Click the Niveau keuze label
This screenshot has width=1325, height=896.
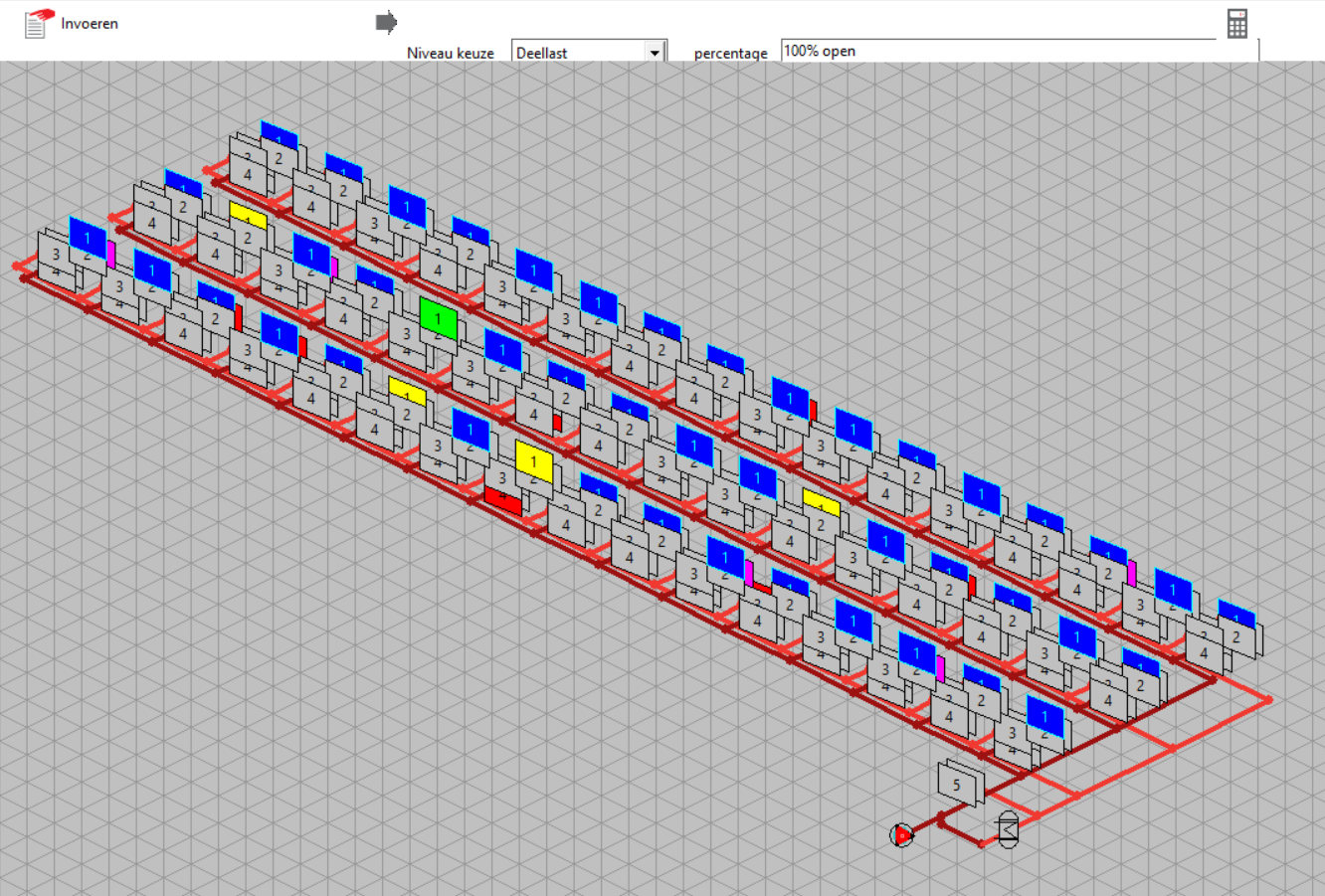coord(450,53)
